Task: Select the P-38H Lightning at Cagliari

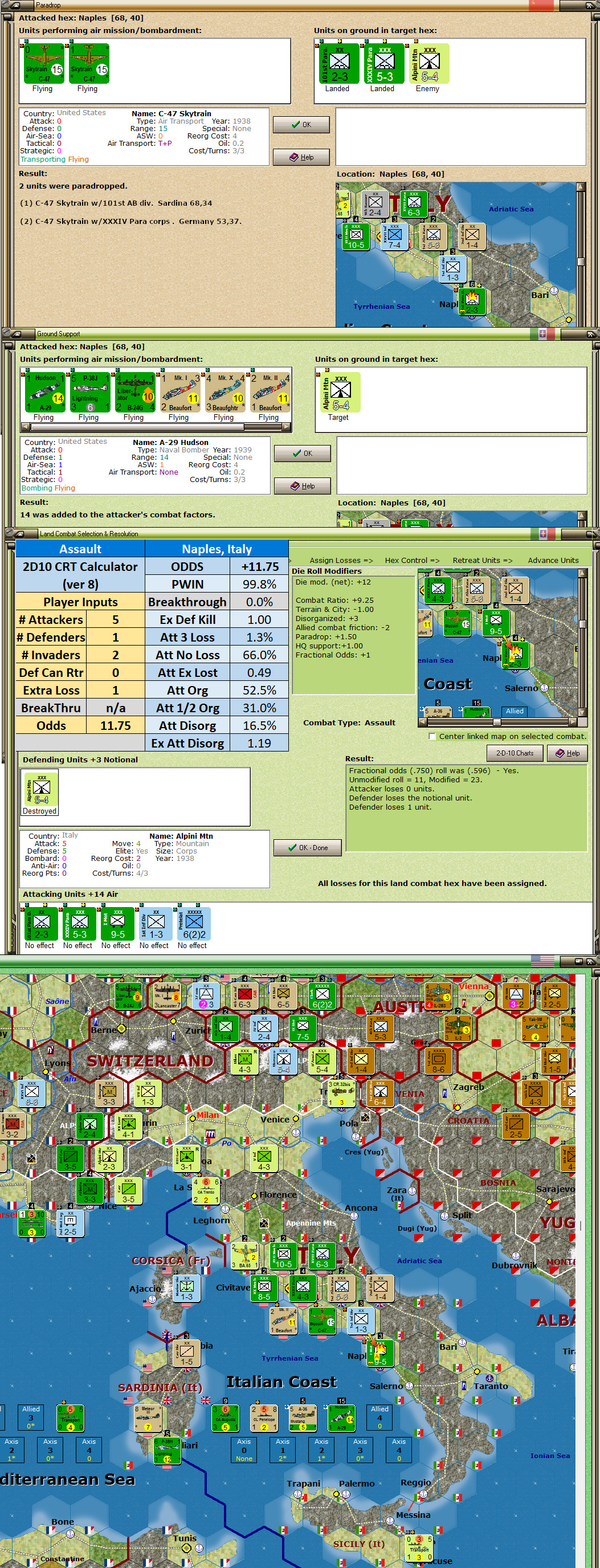Action: click(x=167, y=1451)
